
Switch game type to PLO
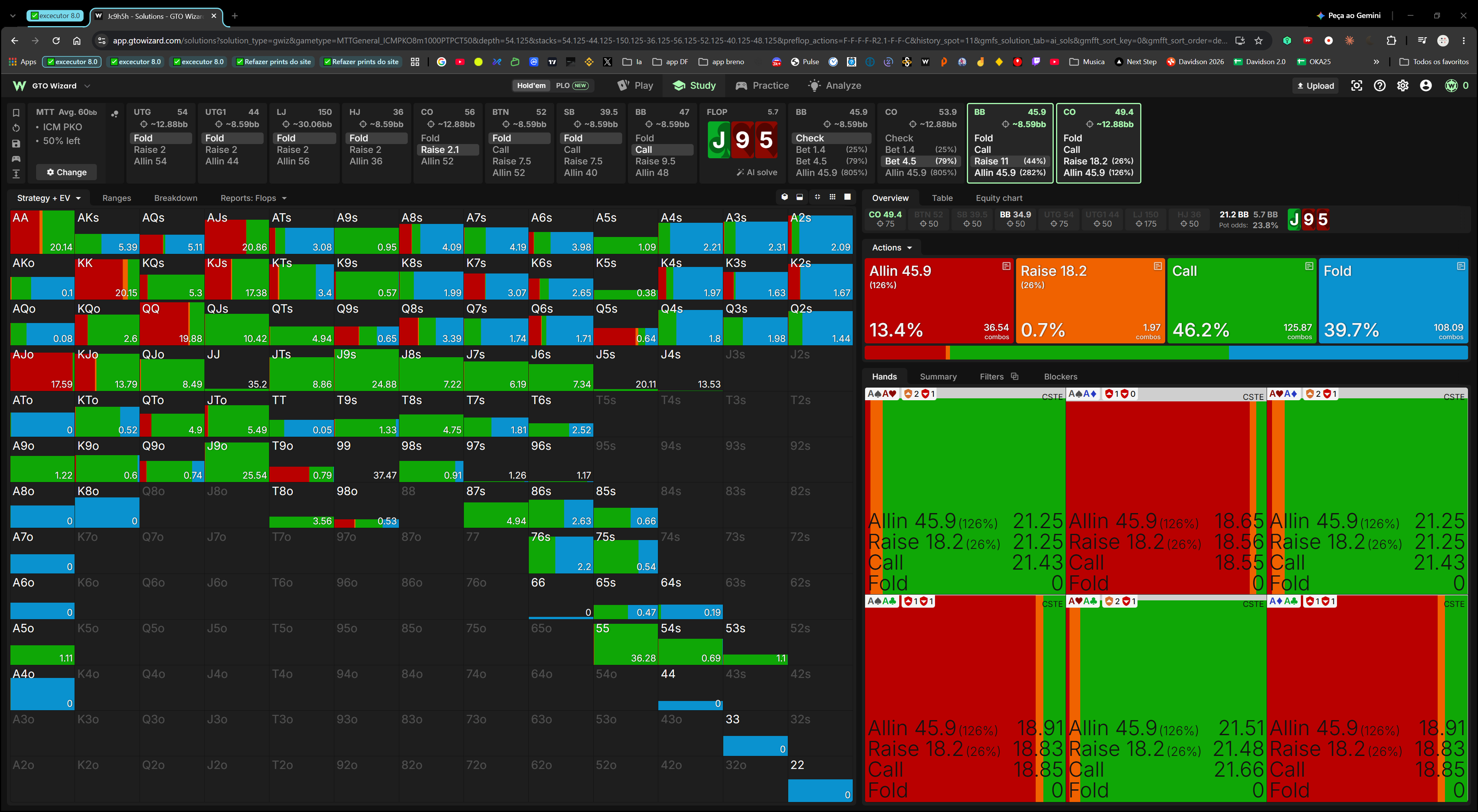pos(571,85)
